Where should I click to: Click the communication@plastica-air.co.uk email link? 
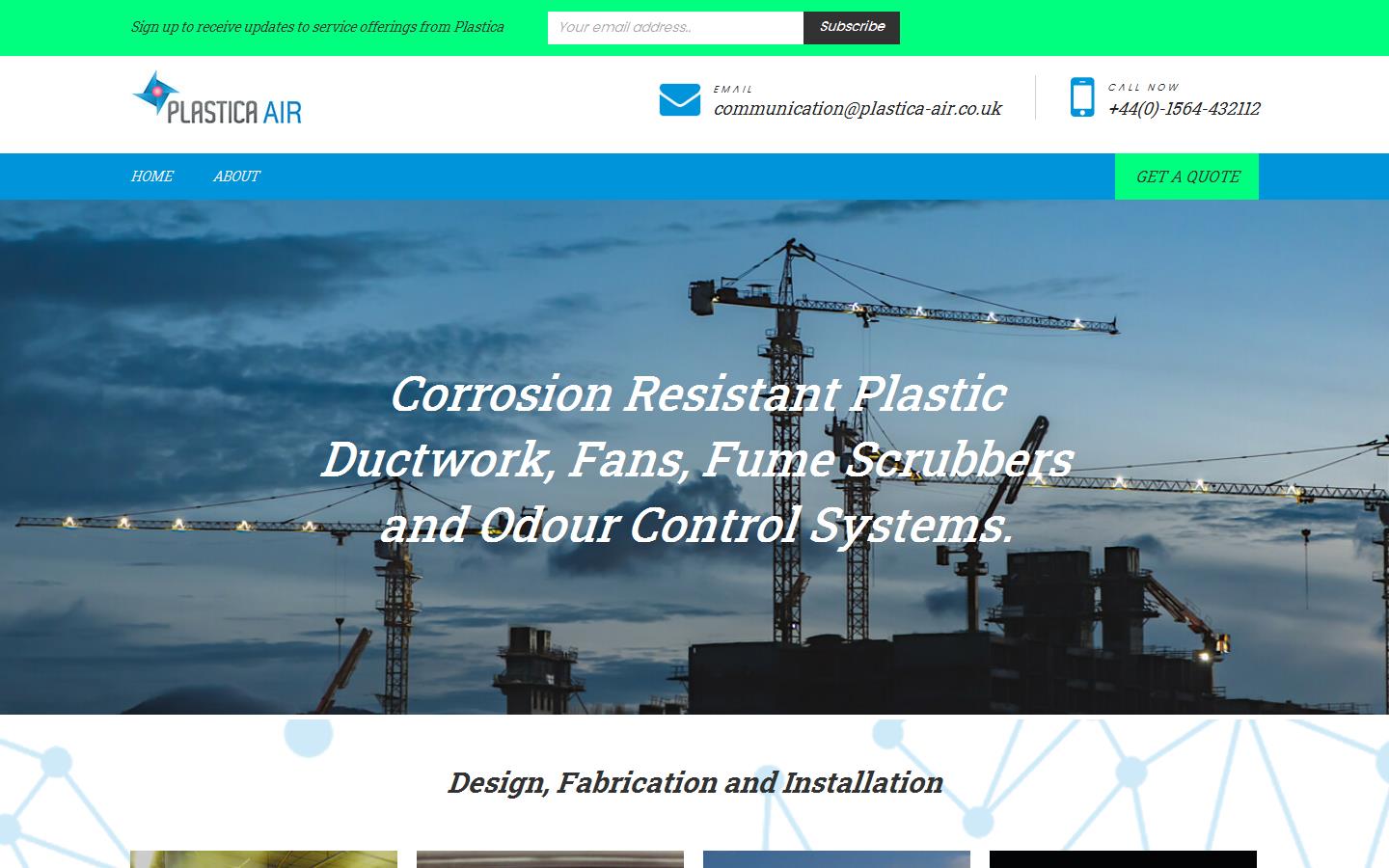857,109
